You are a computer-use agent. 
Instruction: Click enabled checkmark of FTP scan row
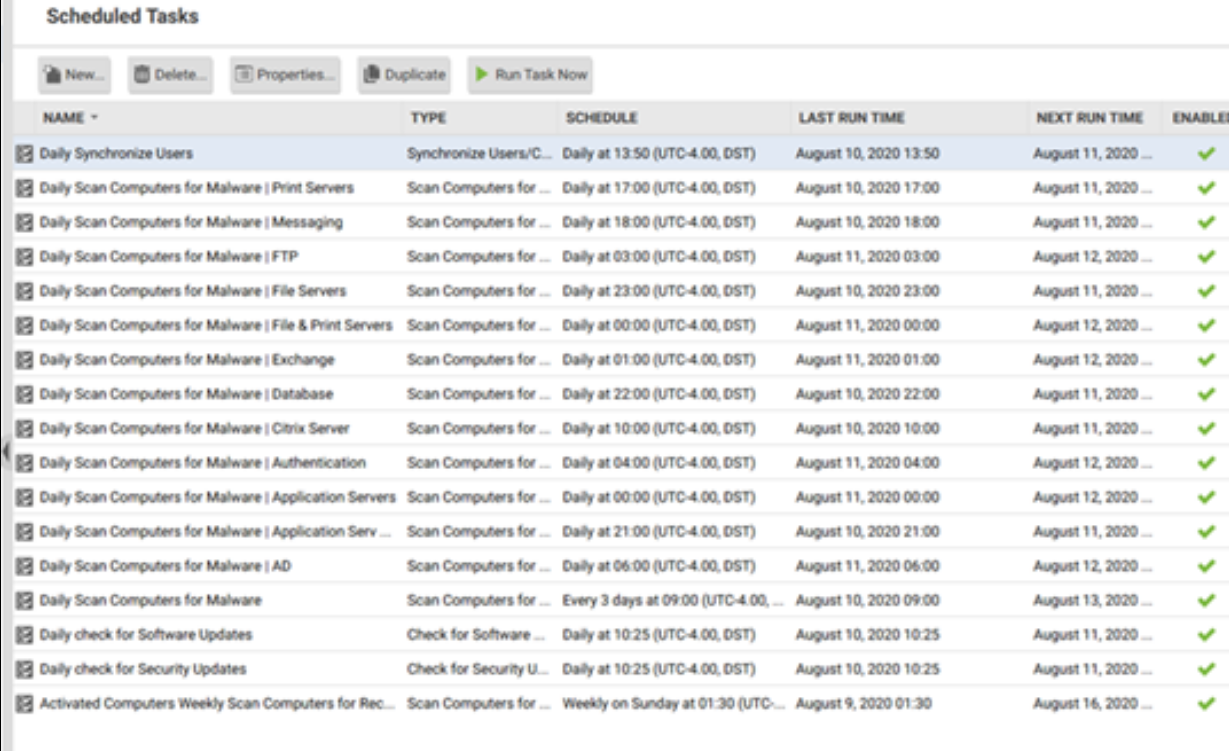click(1206, 257)
